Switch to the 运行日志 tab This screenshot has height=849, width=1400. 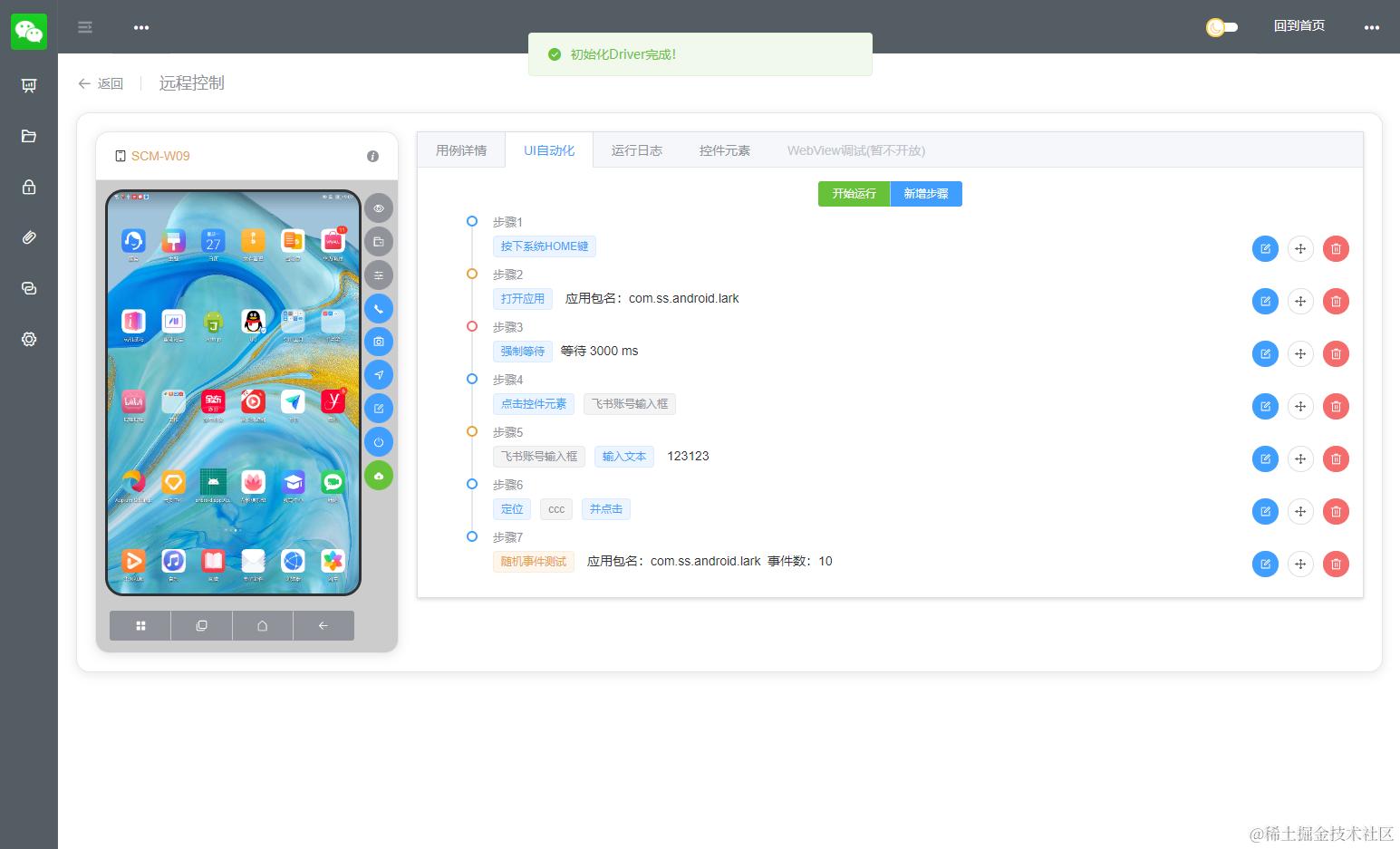pos(636,150)
